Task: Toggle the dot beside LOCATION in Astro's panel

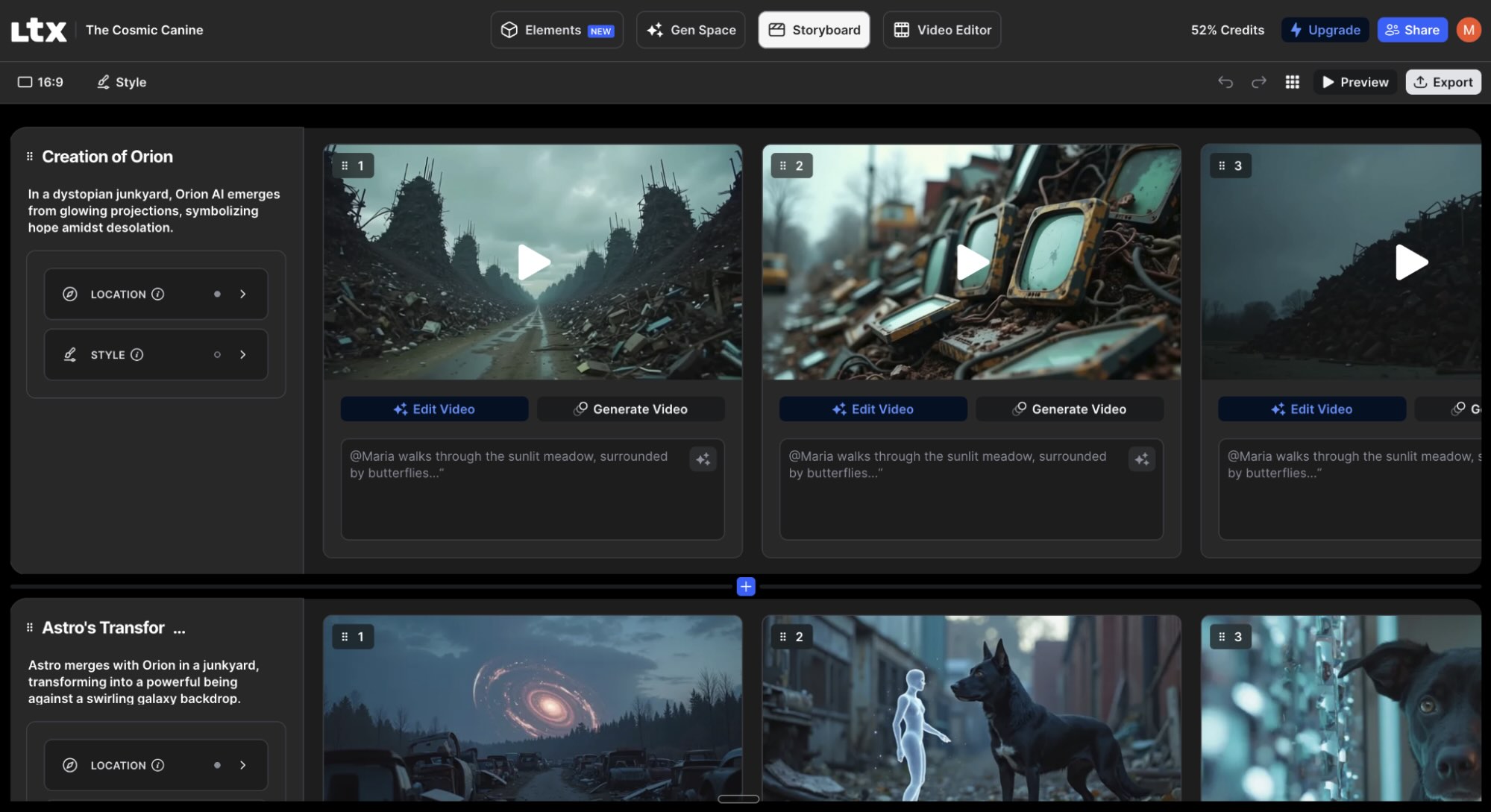Action: pyautogui.click(x=217, y=765)
